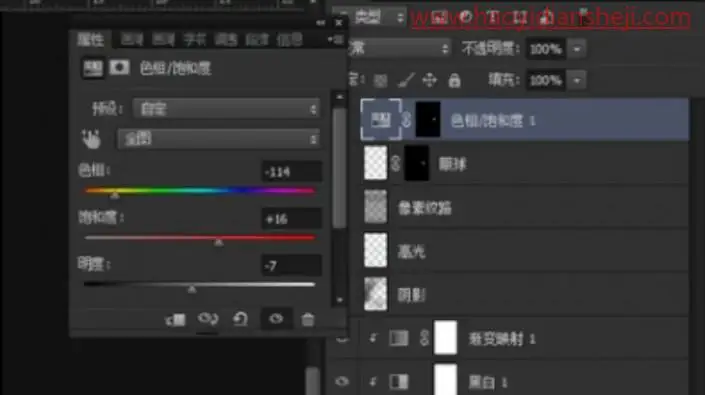Clip adjustment to layer below button

(x=175, y=320)
